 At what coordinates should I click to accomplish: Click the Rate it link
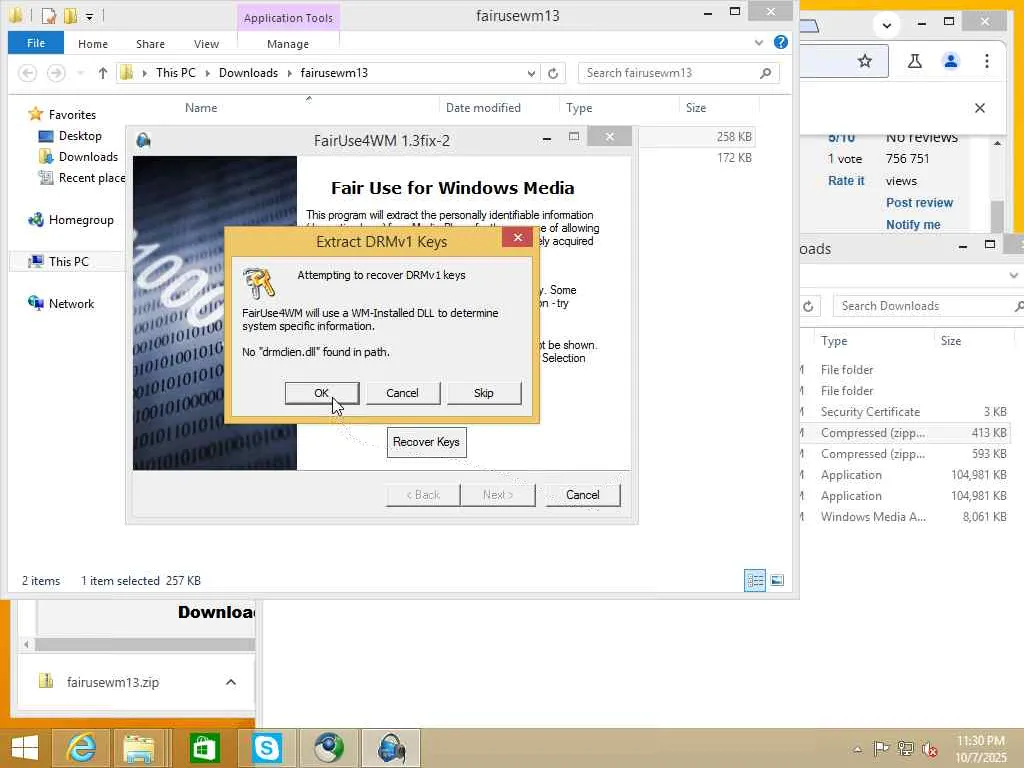click(x=846, y=181)
